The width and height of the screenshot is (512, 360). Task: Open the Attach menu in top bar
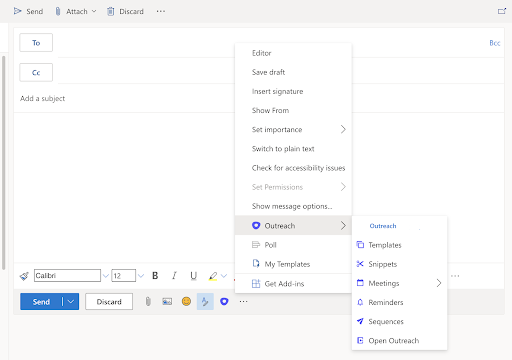point(76,11)
